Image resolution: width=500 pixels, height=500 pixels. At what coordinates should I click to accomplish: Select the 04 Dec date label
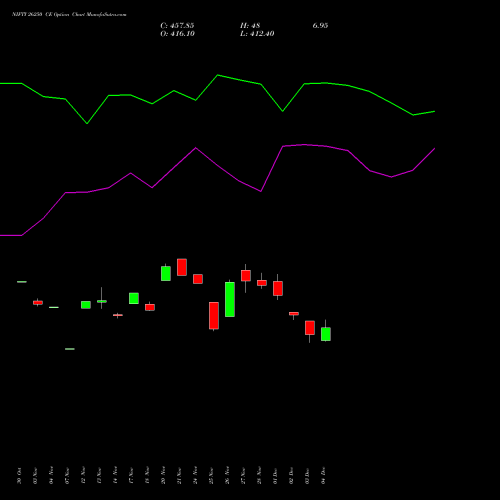click(323, 476)
